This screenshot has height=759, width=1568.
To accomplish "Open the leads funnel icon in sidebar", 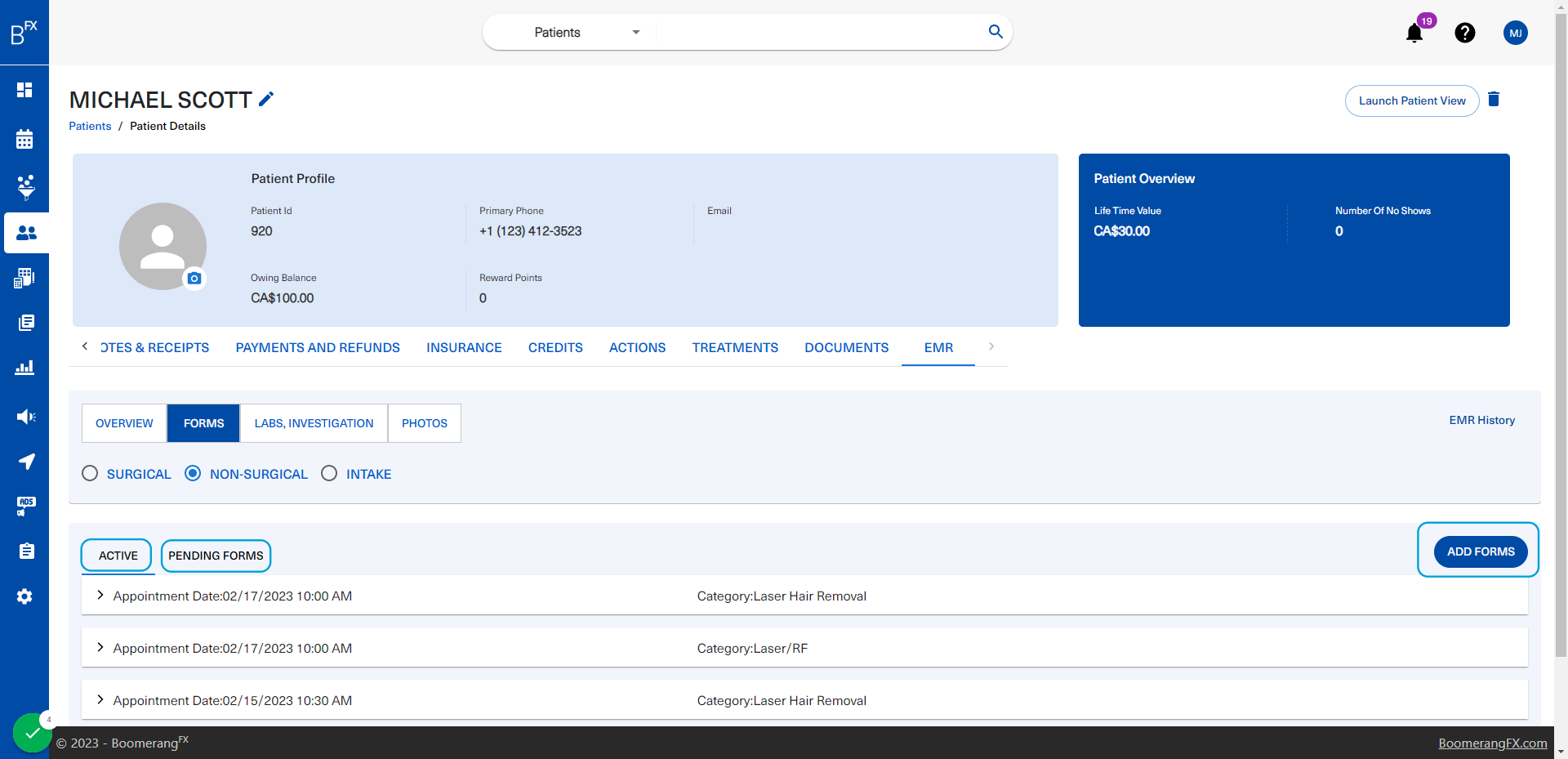I will 26,187.
